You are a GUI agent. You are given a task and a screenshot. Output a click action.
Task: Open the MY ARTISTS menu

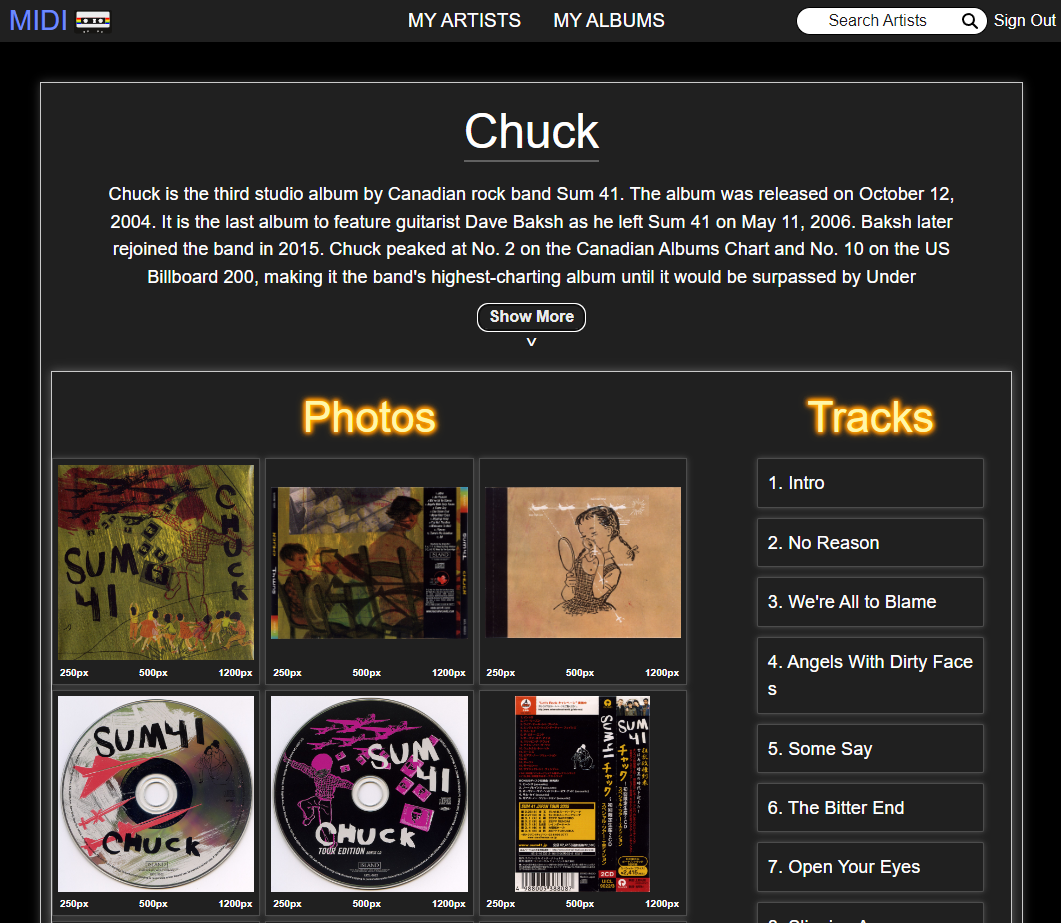[x=464, y=20]
